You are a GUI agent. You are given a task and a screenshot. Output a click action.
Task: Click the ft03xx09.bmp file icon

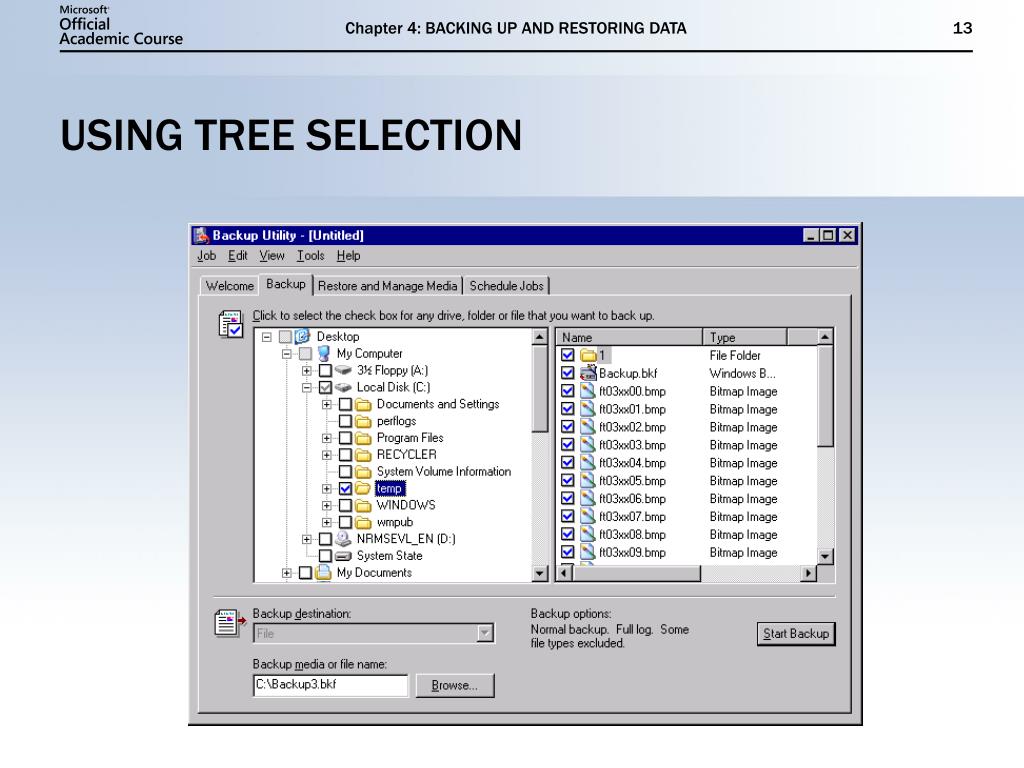click(588, 552)
